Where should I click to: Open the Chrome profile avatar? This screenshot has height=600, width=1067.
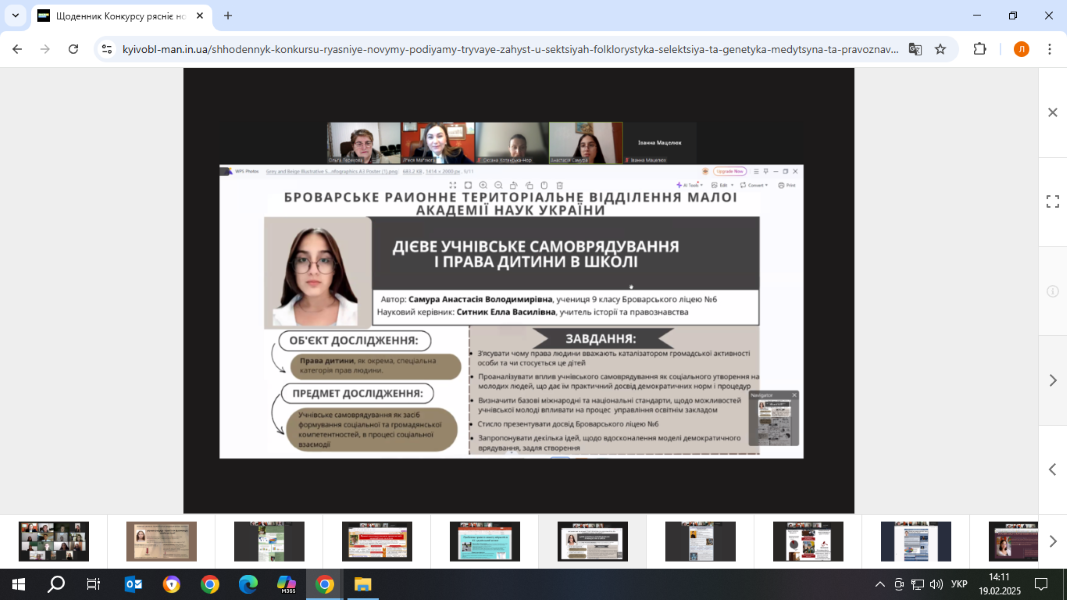coord(1021,49)
